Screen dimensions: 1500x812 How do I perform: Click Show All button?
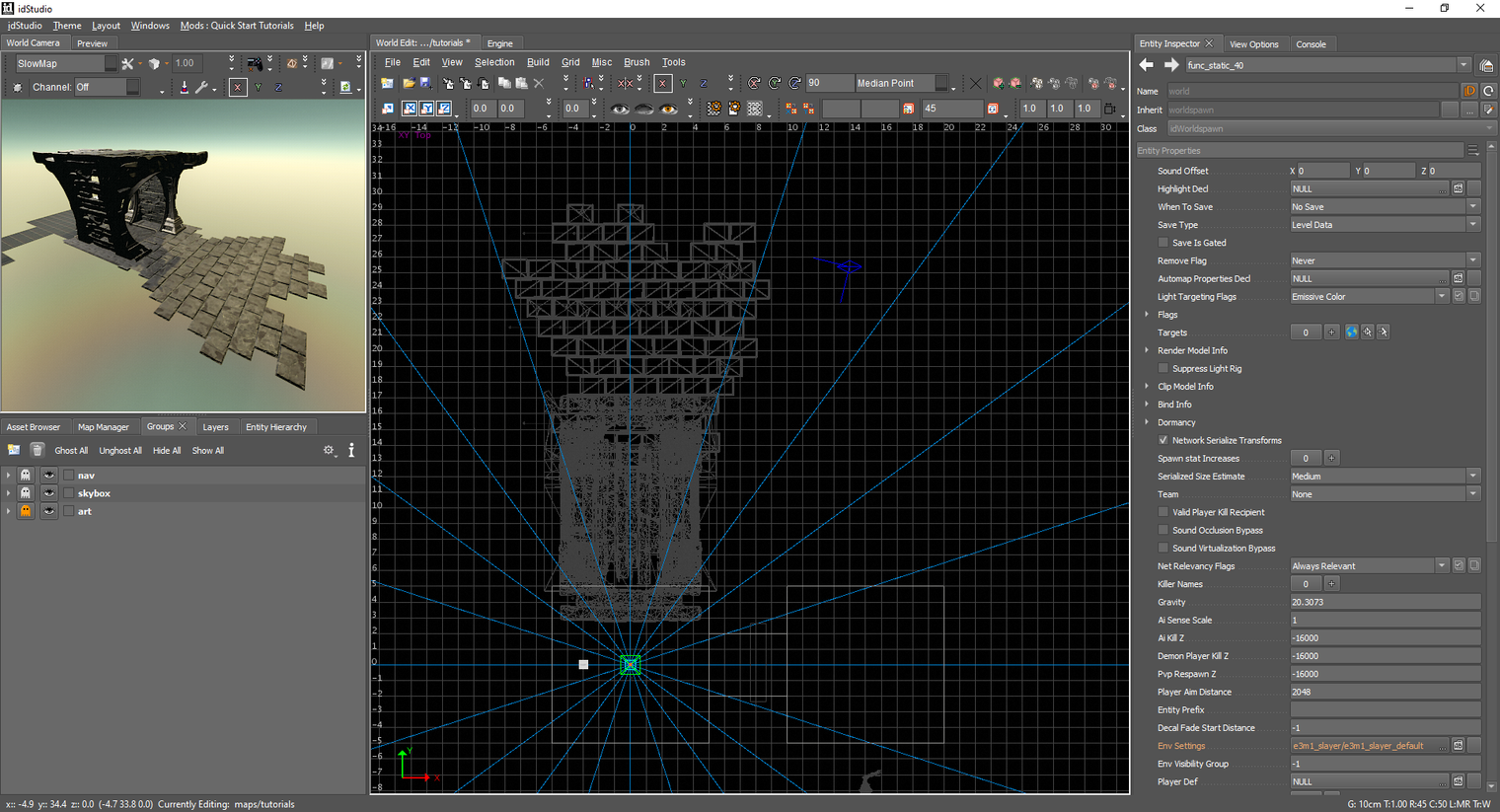[208, 451]
